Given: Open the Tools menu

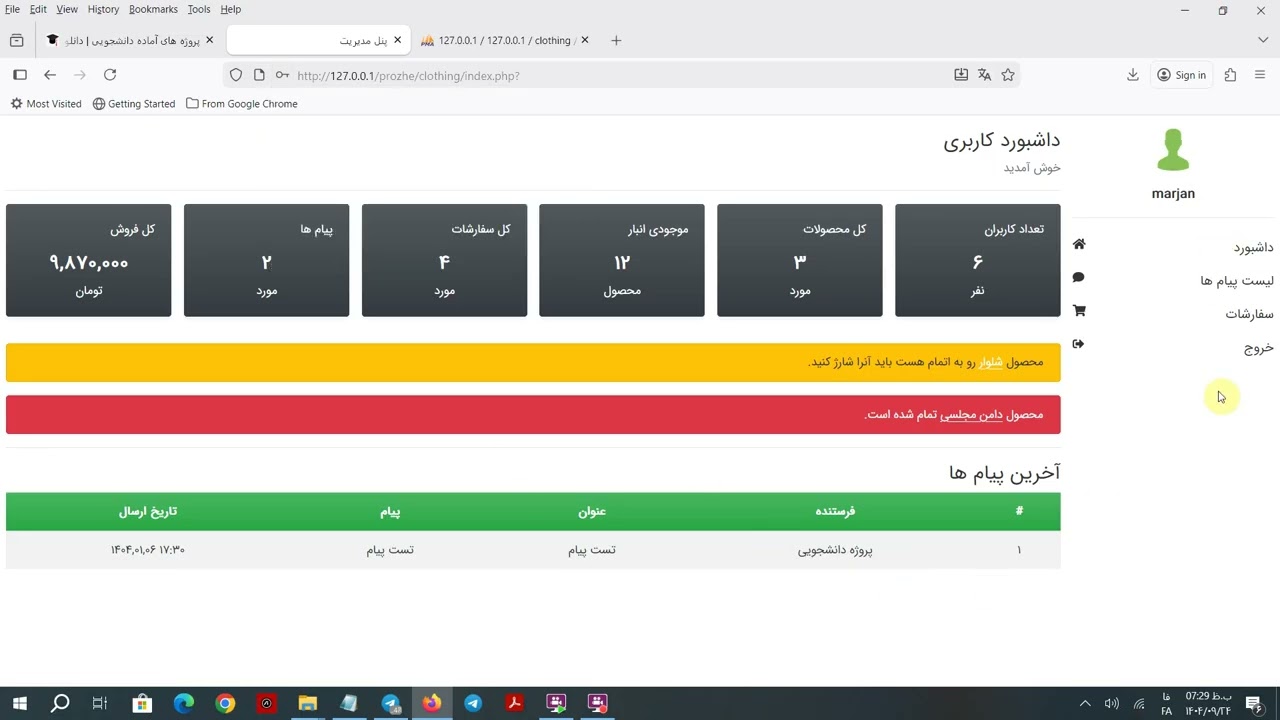Looking at the screenshot, I should [199, 9].
